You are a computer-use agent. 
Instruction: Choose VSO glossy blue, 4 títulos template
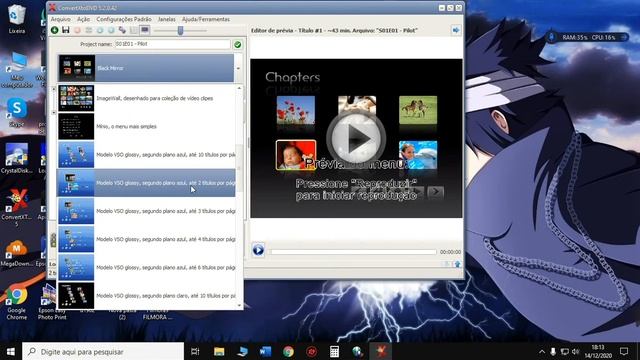tap(146, 239)
